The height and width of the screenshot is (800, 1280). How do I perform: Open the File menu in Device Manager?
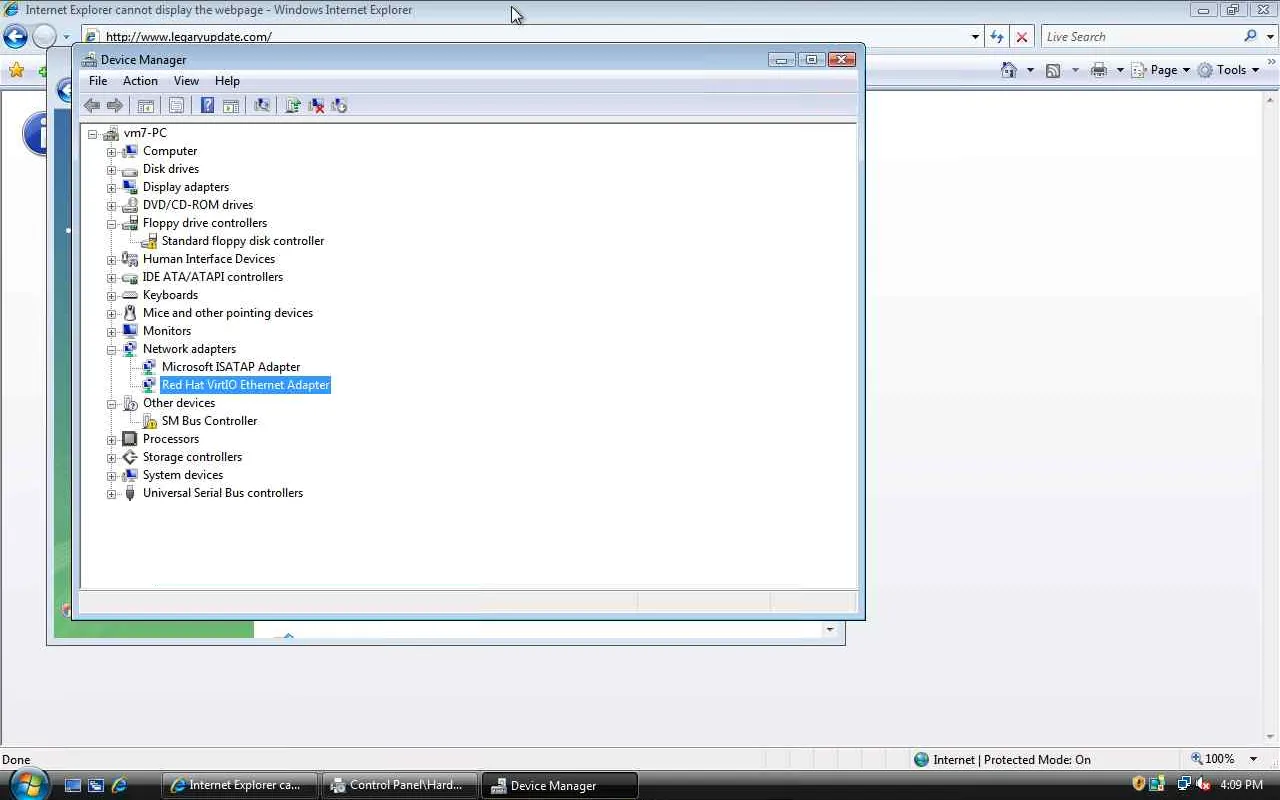[98, 81]
